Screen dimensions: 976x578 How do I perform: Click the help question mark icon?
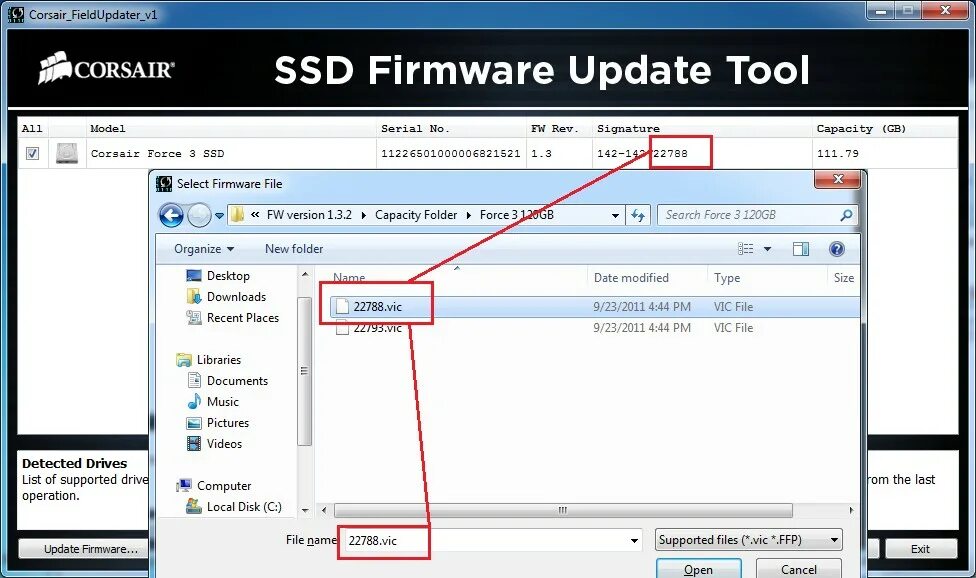(x=837, y=249)
